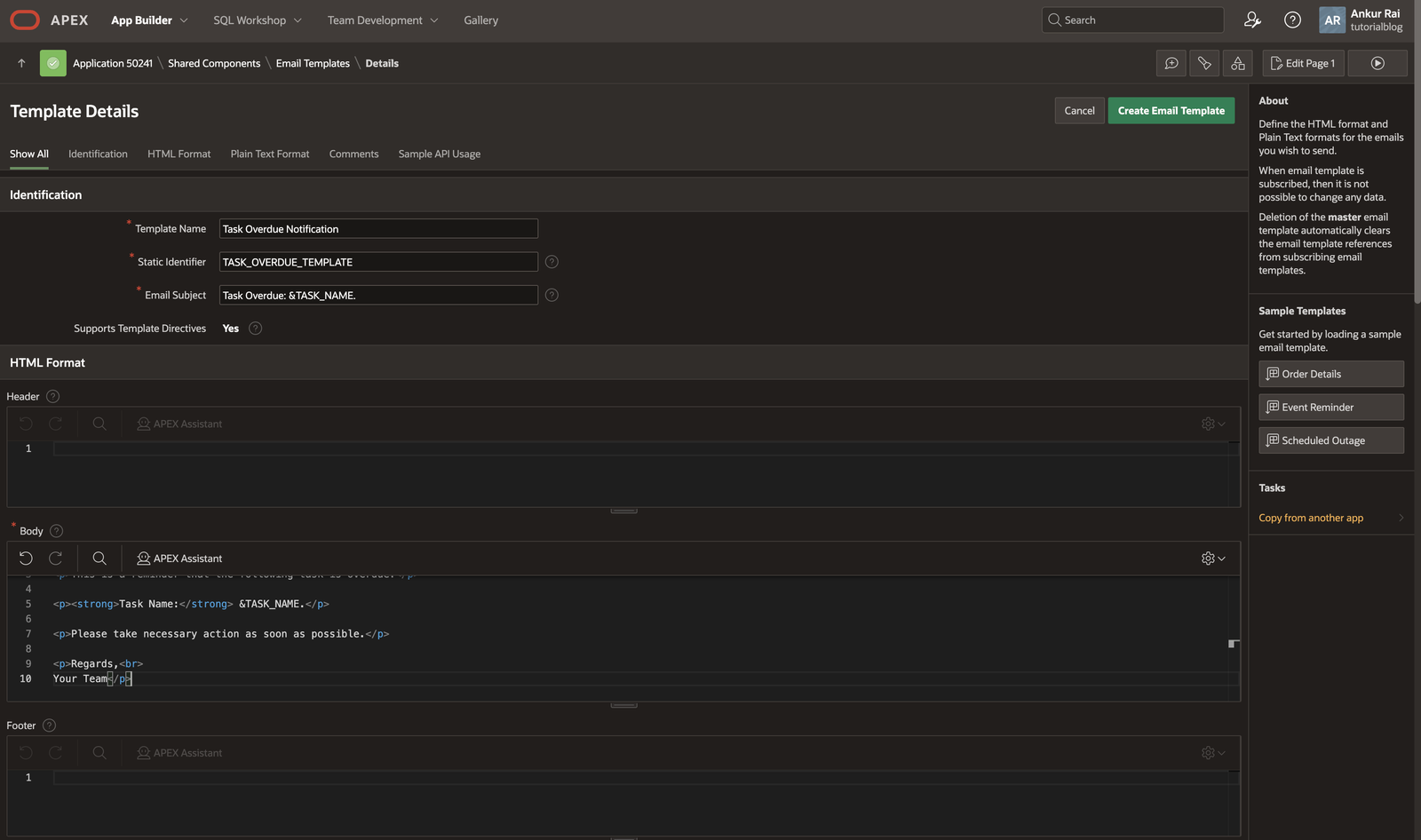
Task: Click the Create Email Template button
Action: (1171, 111)
